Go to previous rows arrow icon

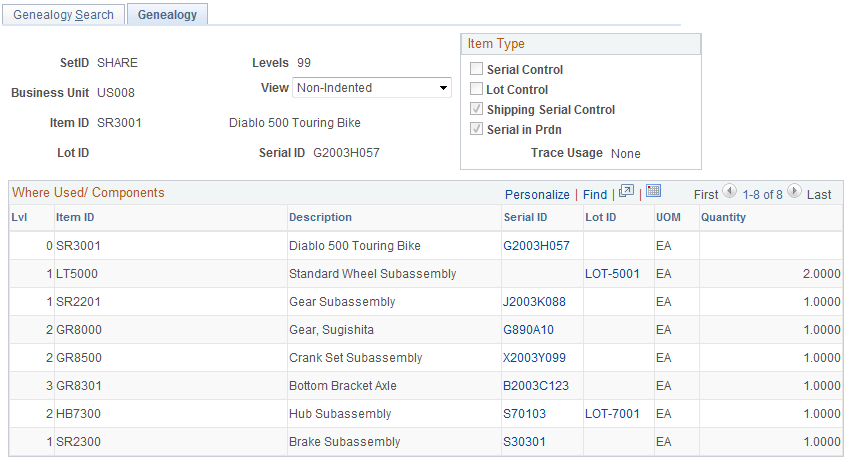(730, 192)
